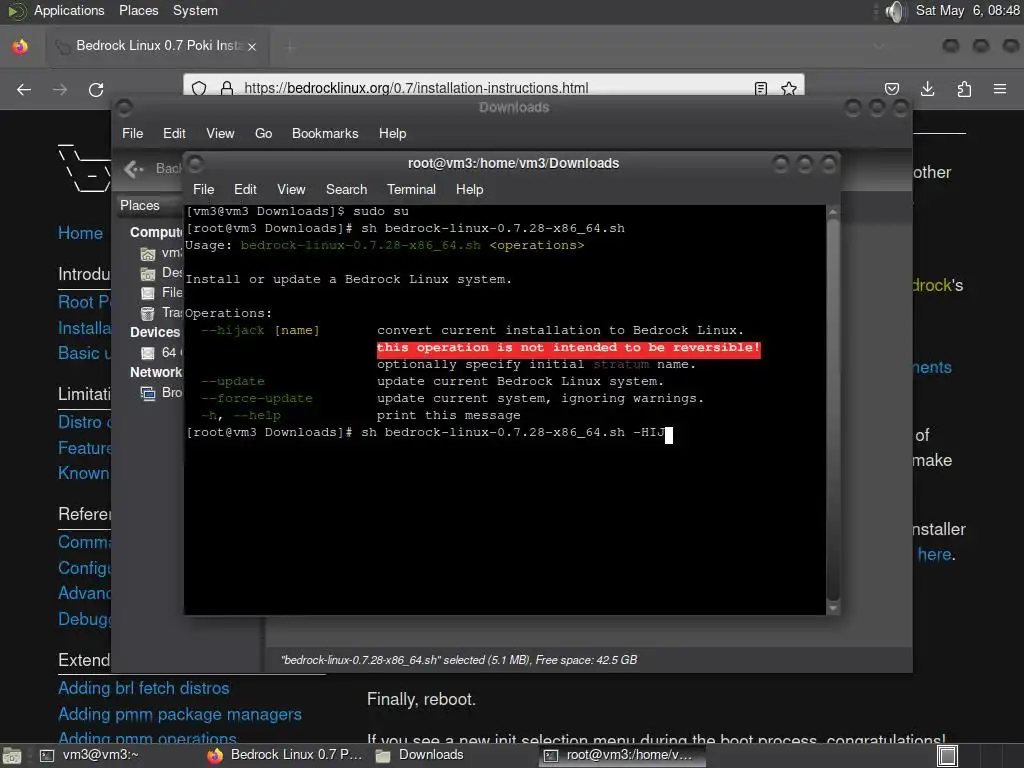
Task: Open Applications menu in top panel
Action: coord(69,10)
